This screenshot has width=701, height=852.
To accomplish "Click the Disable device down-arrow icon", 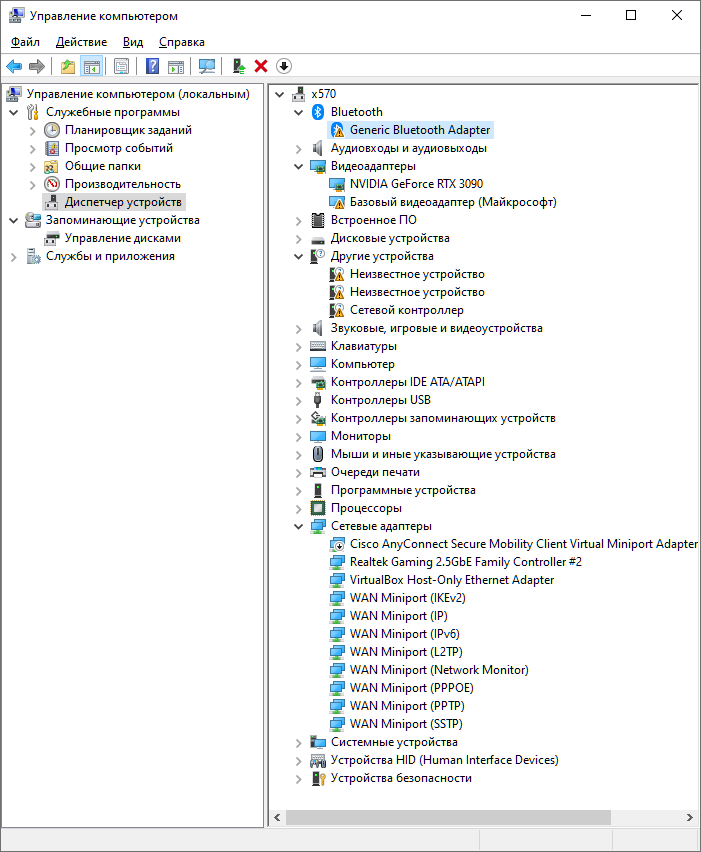I will tap(284, 66).
